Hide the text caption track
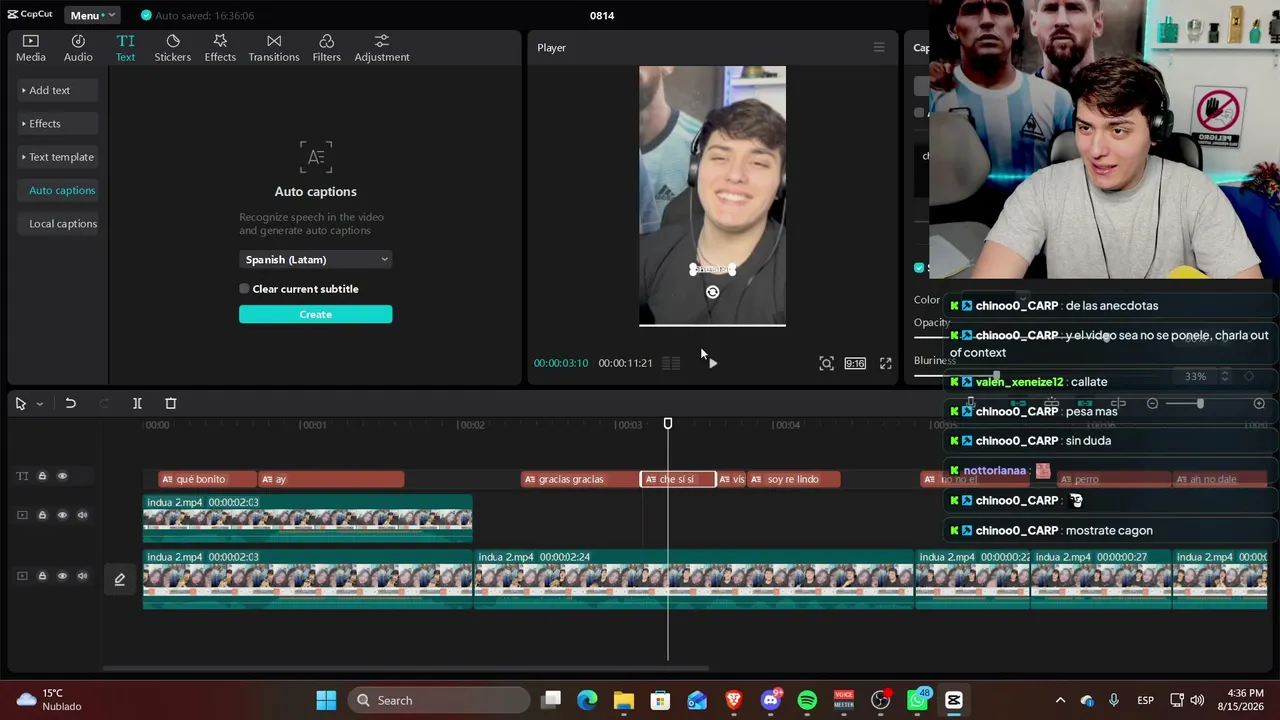 [62, 476]
